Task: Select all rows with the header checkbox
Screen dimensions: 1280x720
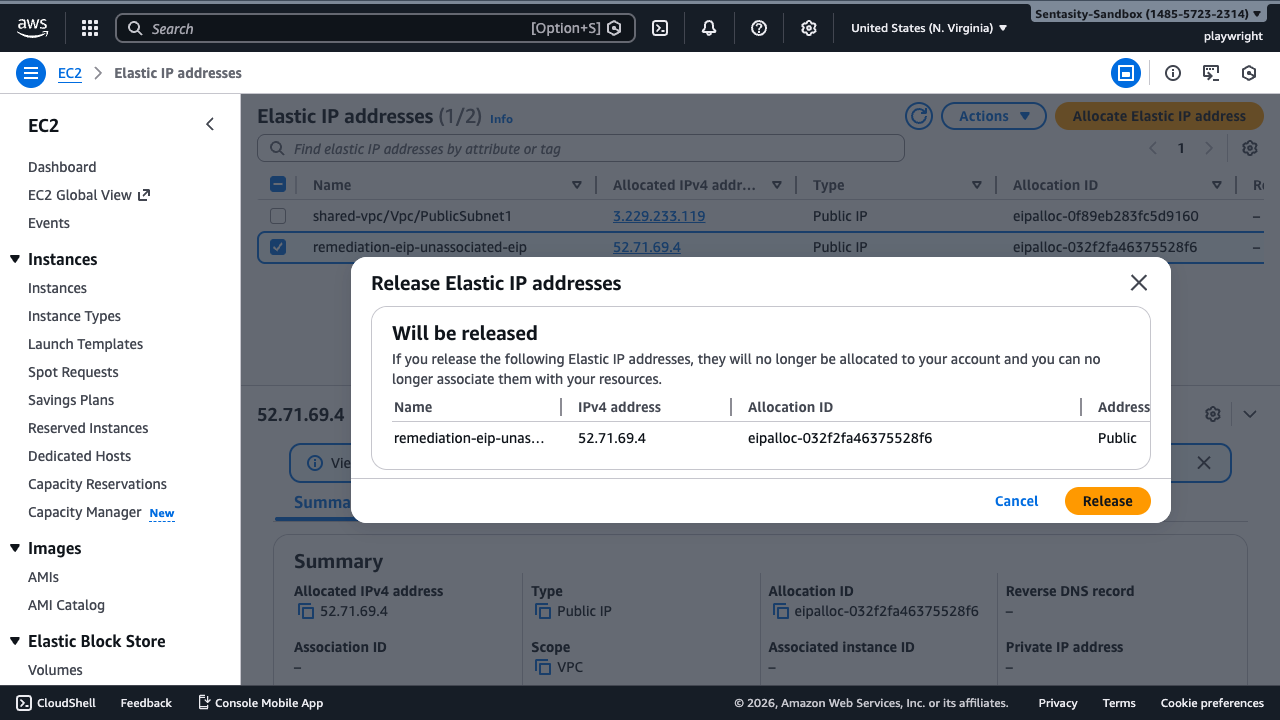Action: tap(277, 184)
